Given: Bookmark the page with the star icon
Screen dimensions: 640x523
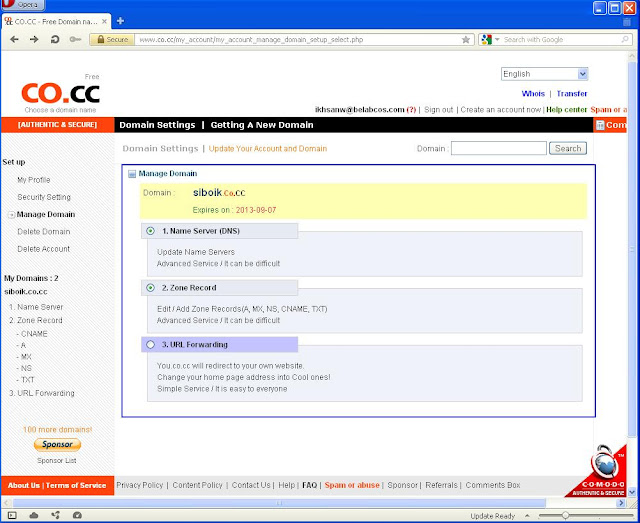Looking at the screenshot, I should [x=466, y=40].
